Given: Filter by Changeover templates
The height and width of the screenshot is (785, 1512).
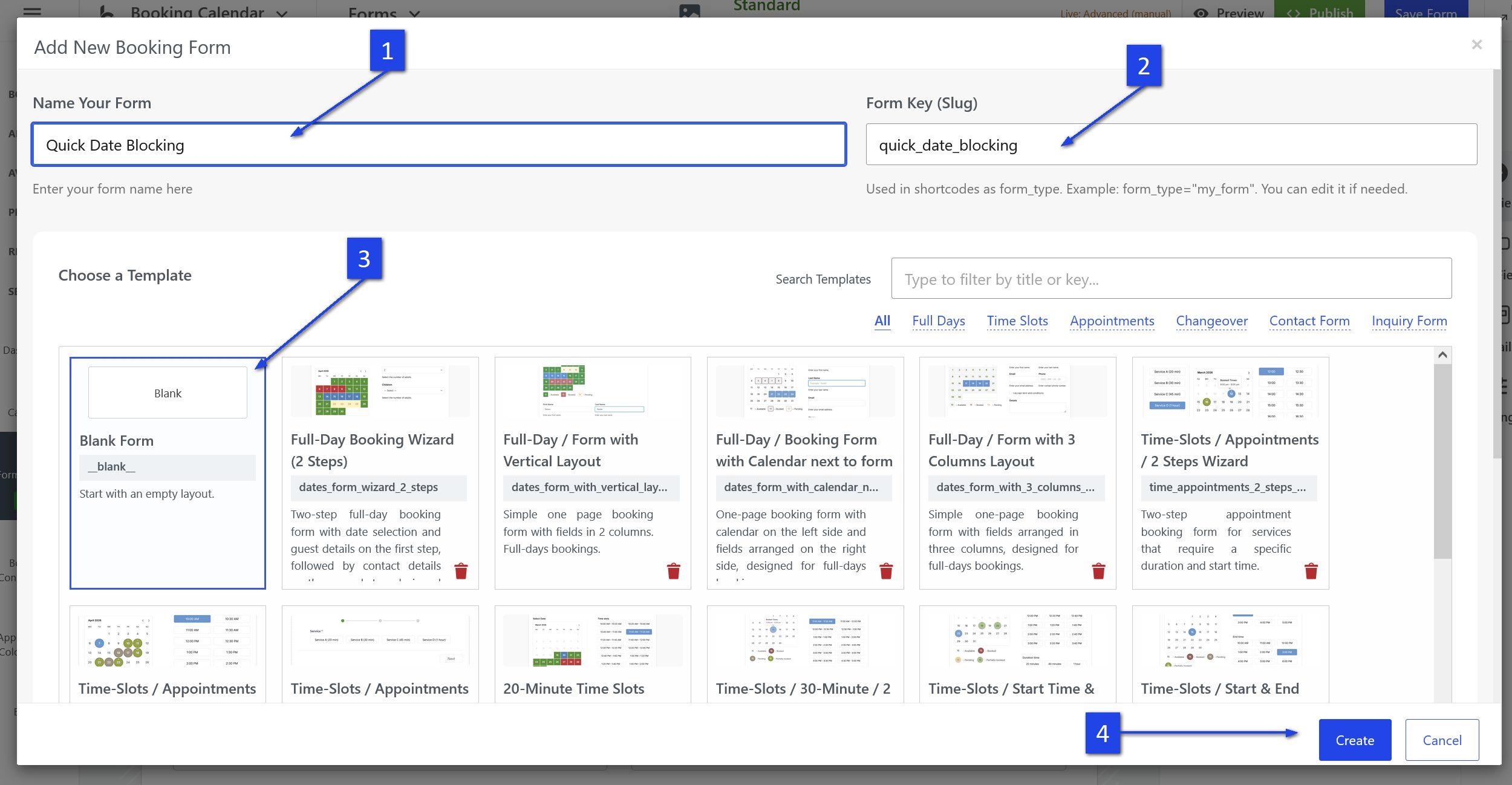Looking at the screenshot, I should (x=1211, y=321).
